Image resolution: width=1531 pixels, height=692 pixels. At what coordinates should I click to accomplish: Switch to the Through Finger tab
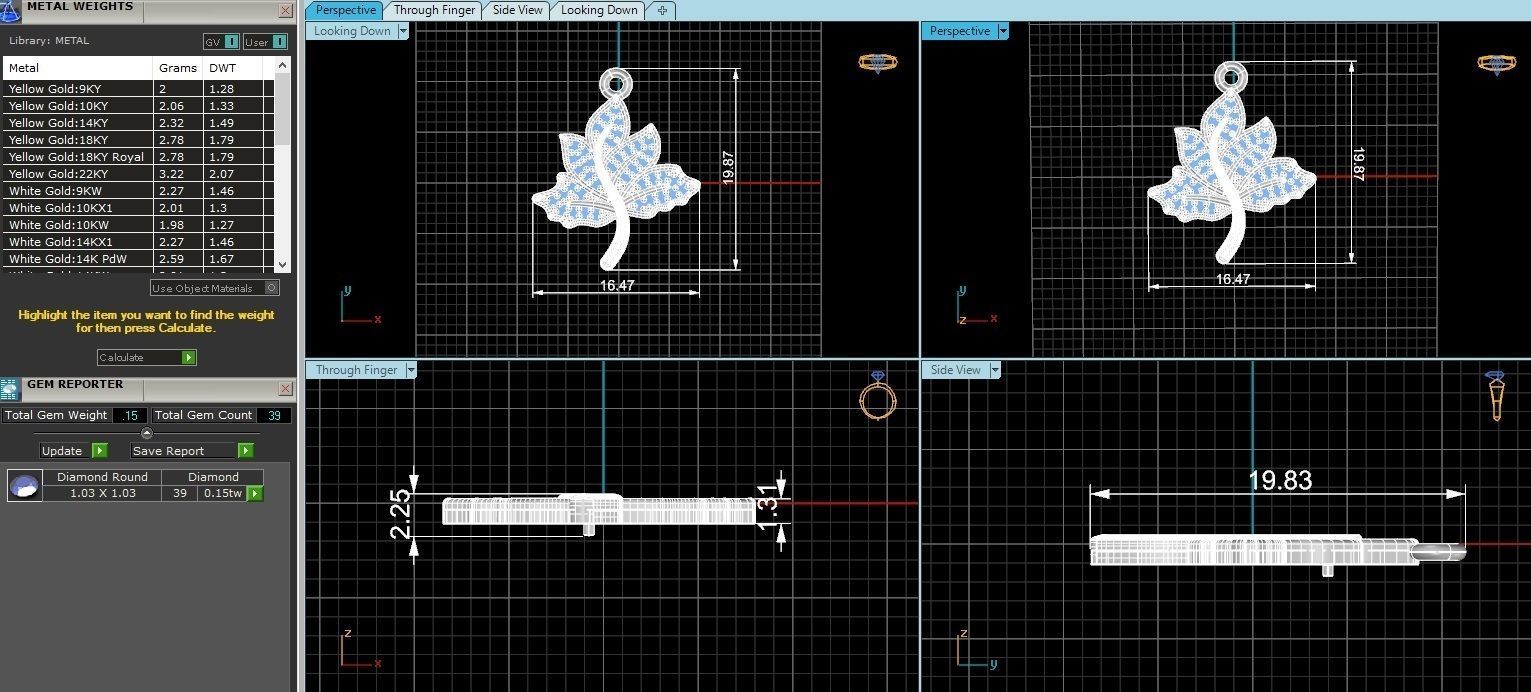[x=435, y=10]
